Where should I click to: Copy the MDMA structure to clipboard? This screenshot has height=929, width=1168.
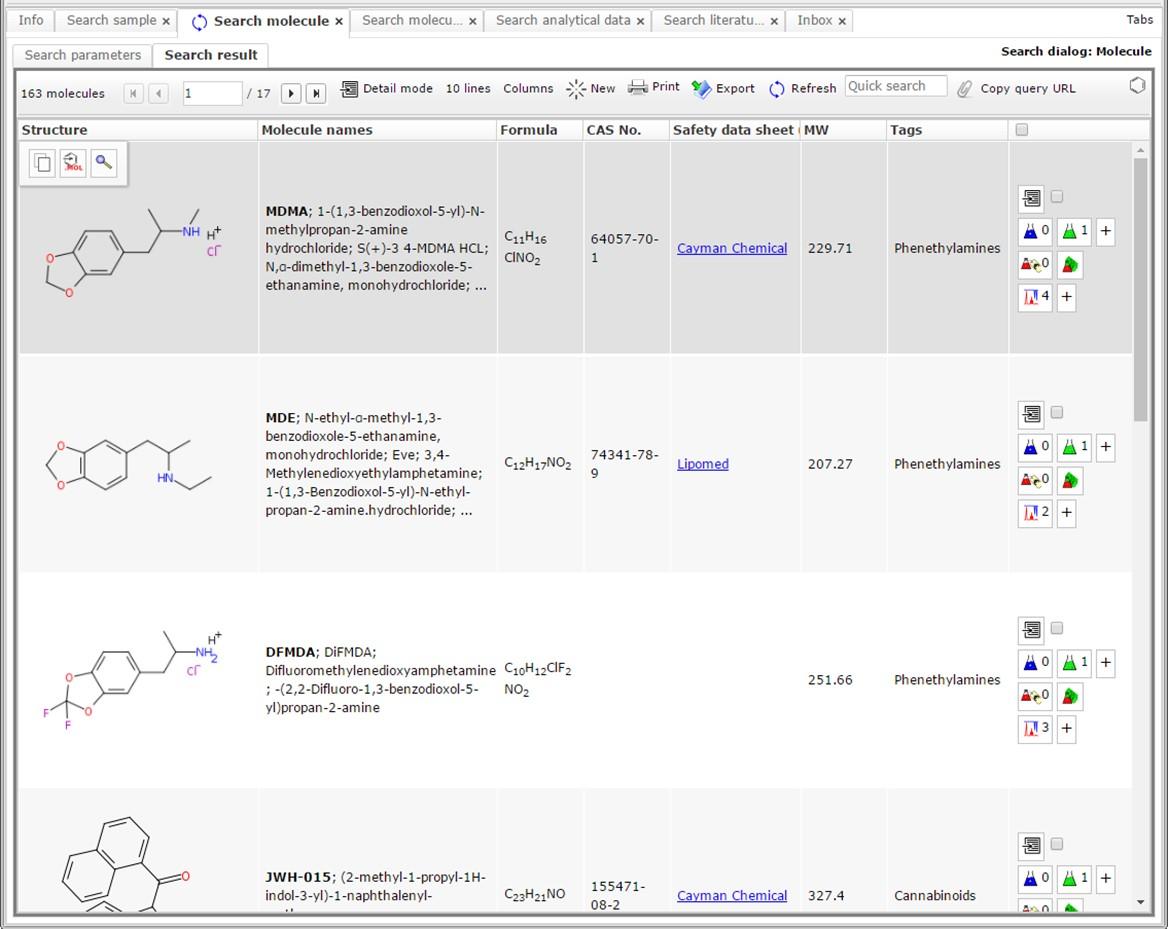tap(42, 163)
